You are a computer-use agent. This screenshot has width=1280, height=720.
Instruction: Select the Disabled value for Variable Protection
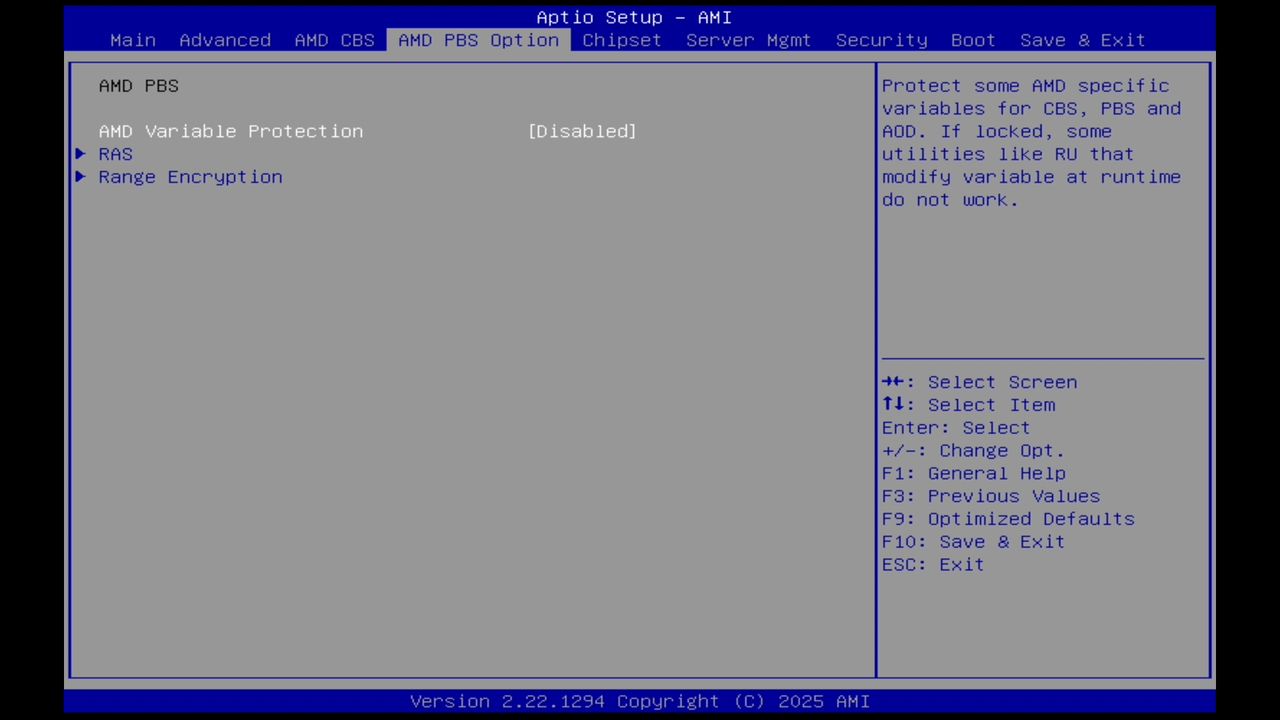coord(582,131)
